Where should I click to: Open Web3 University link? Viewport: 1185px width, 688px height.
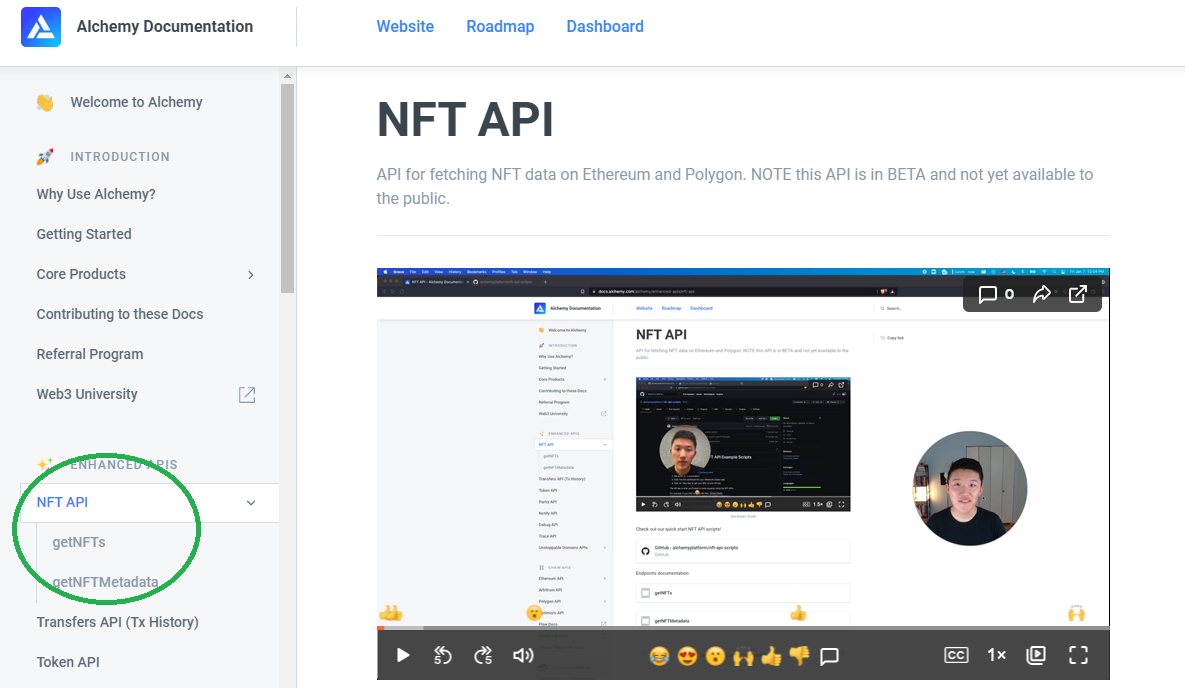point(87,395)
